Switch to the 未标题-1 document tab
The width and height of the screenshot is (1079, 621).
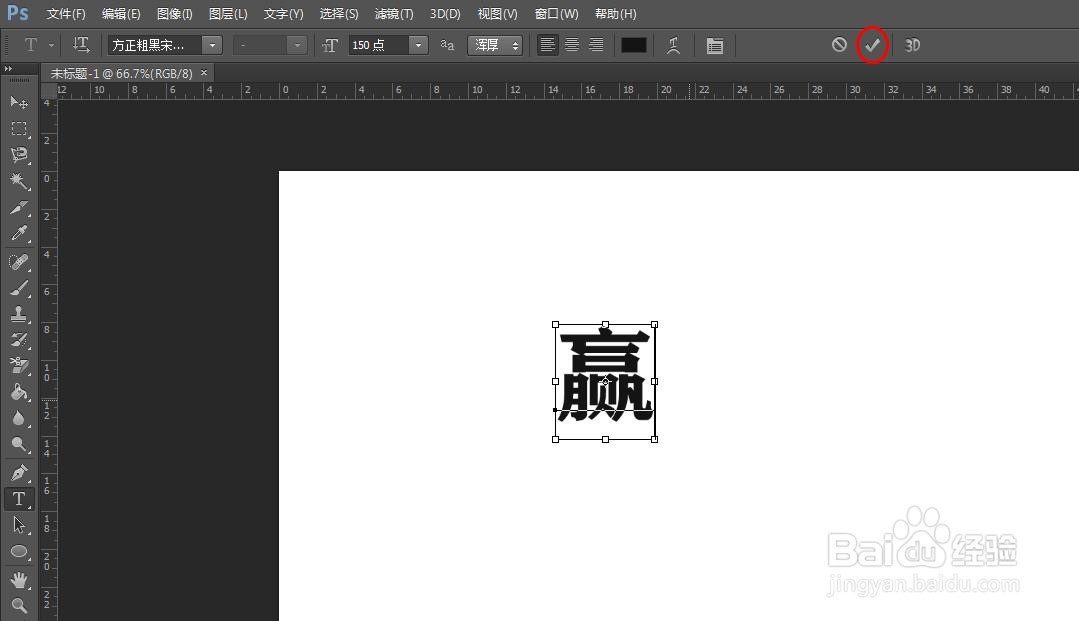122,73
